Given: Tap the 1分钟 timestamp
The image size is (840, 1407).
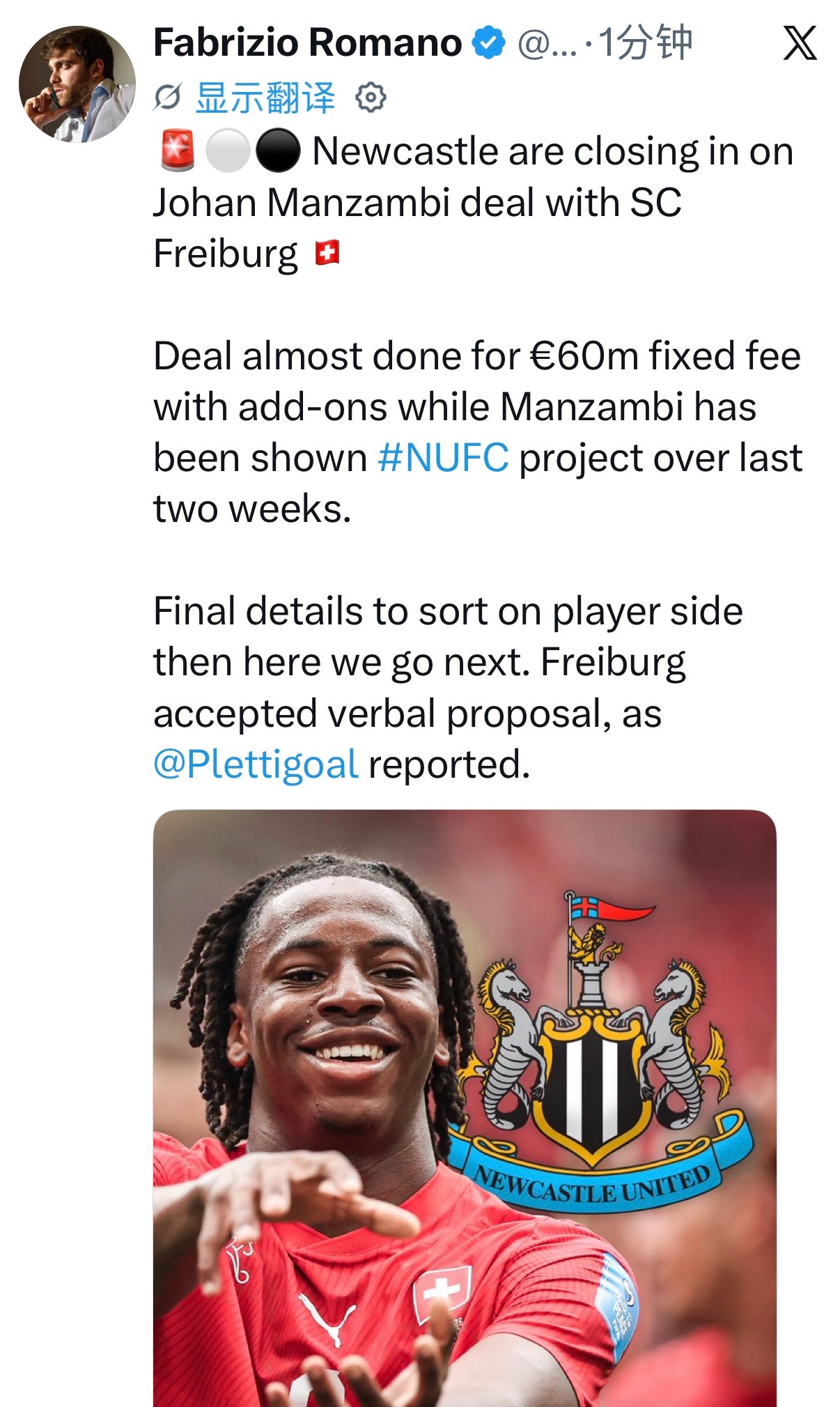Looking at the screenshot, I should (645, 43).
